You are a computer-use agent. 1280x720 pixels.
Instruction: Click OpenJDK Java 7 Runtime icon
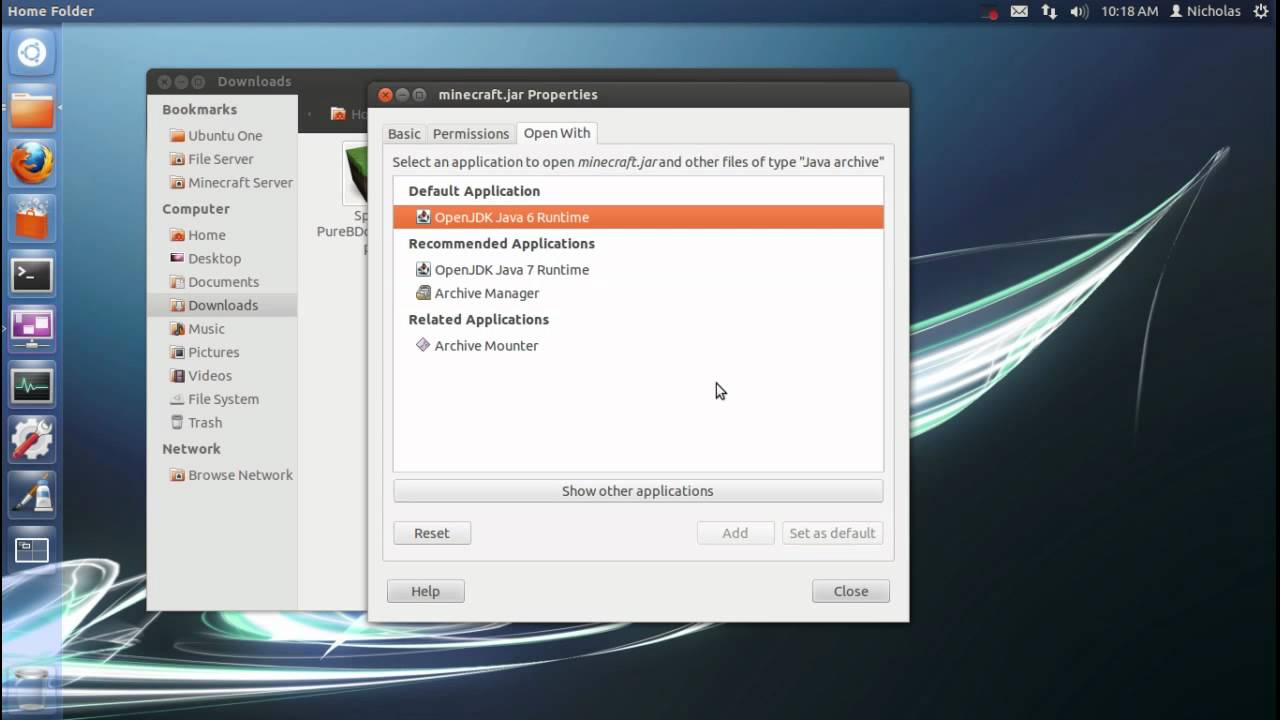coord(423,269)
